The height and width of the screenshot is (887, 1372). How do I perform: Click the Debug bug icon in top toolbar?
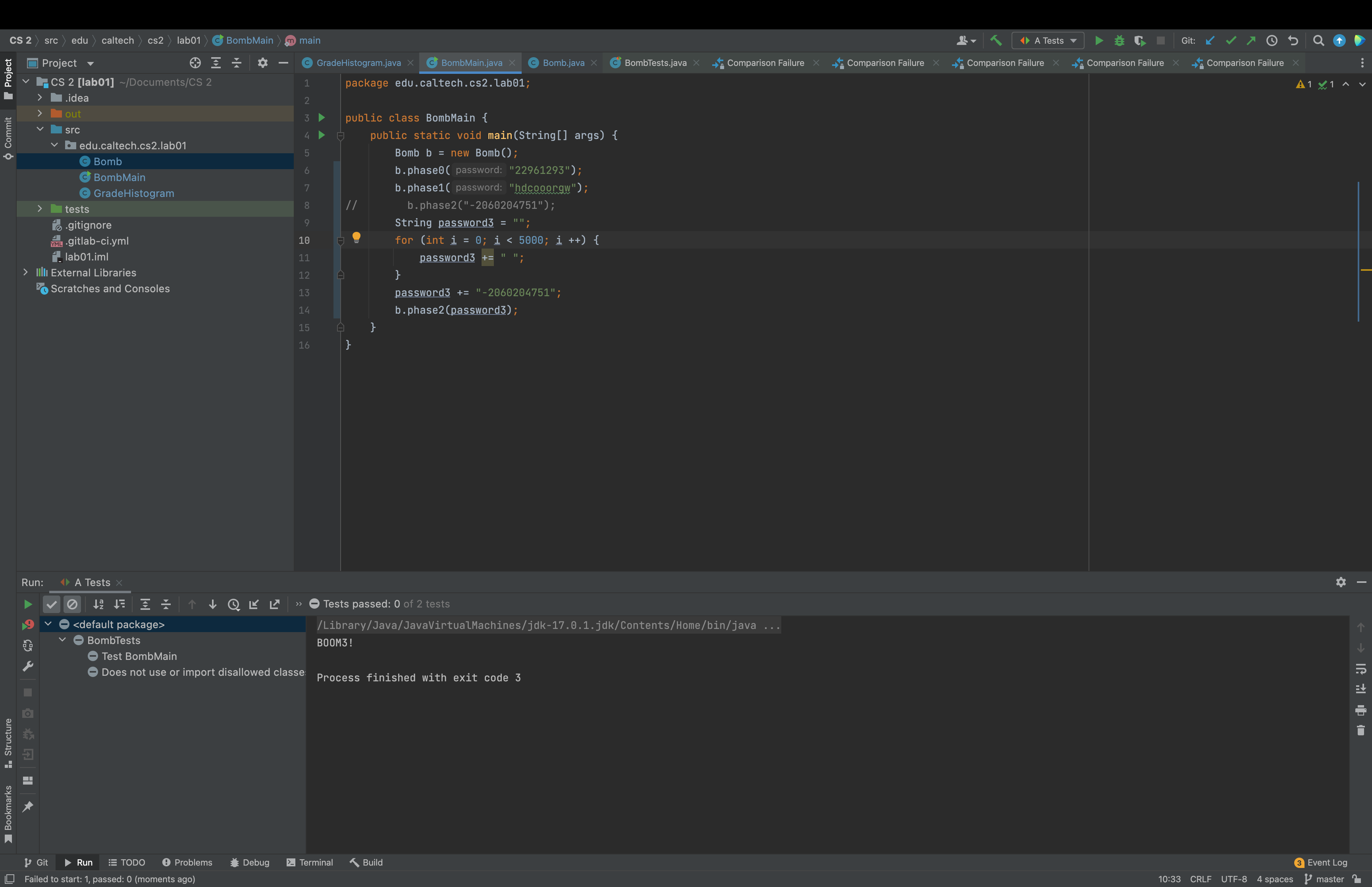1119,40
